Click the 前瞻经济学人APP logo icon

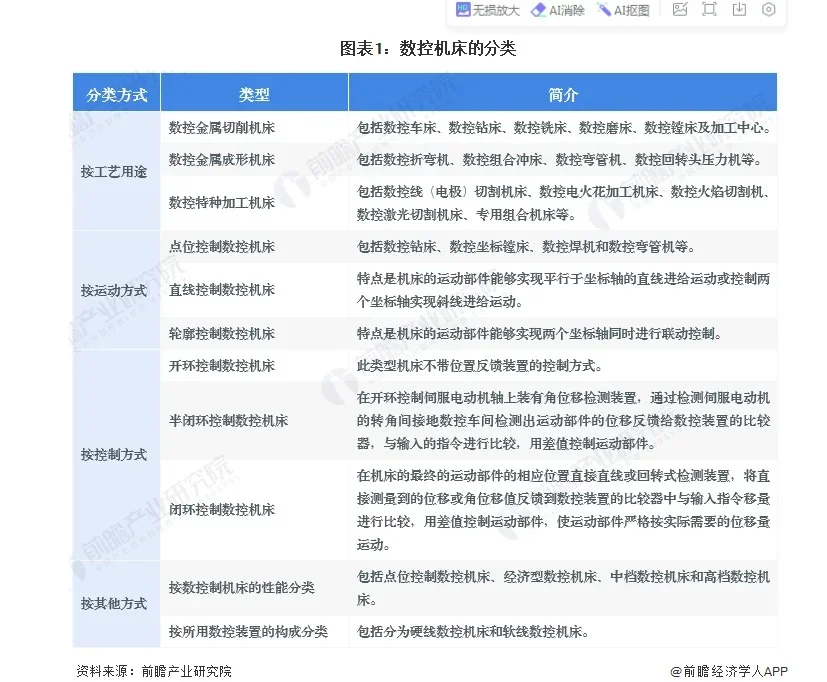pyautogui.click(x=677, y=669)
